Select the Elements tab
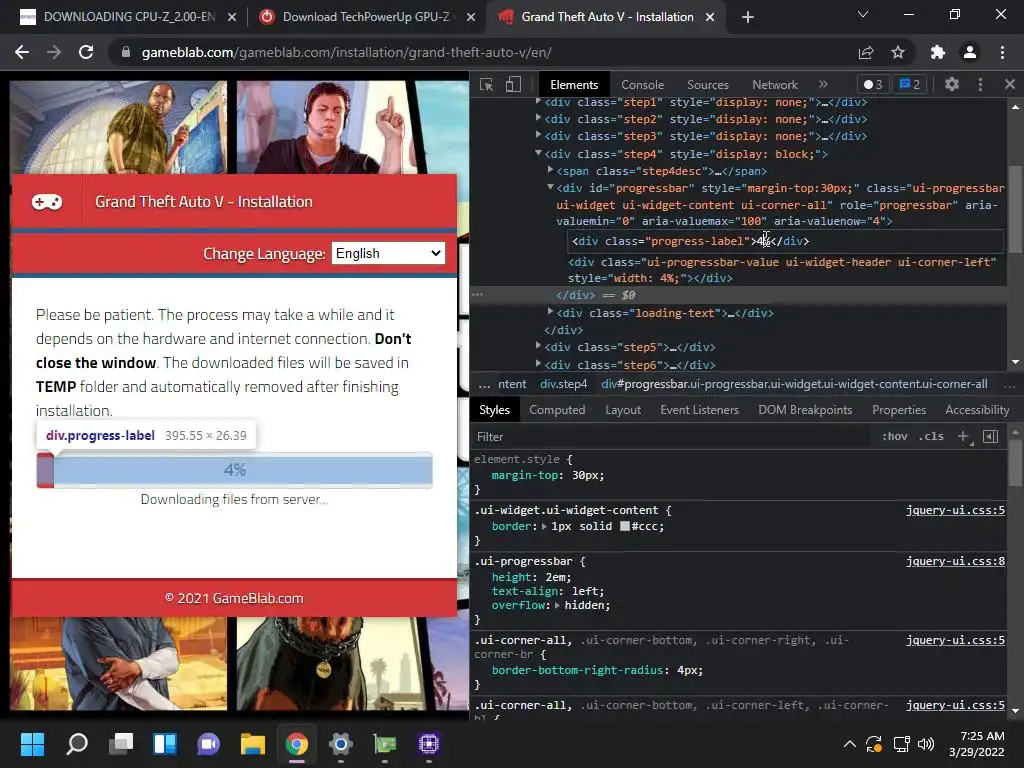Viewport: 1024px width, 768px height. pos(574,85)
